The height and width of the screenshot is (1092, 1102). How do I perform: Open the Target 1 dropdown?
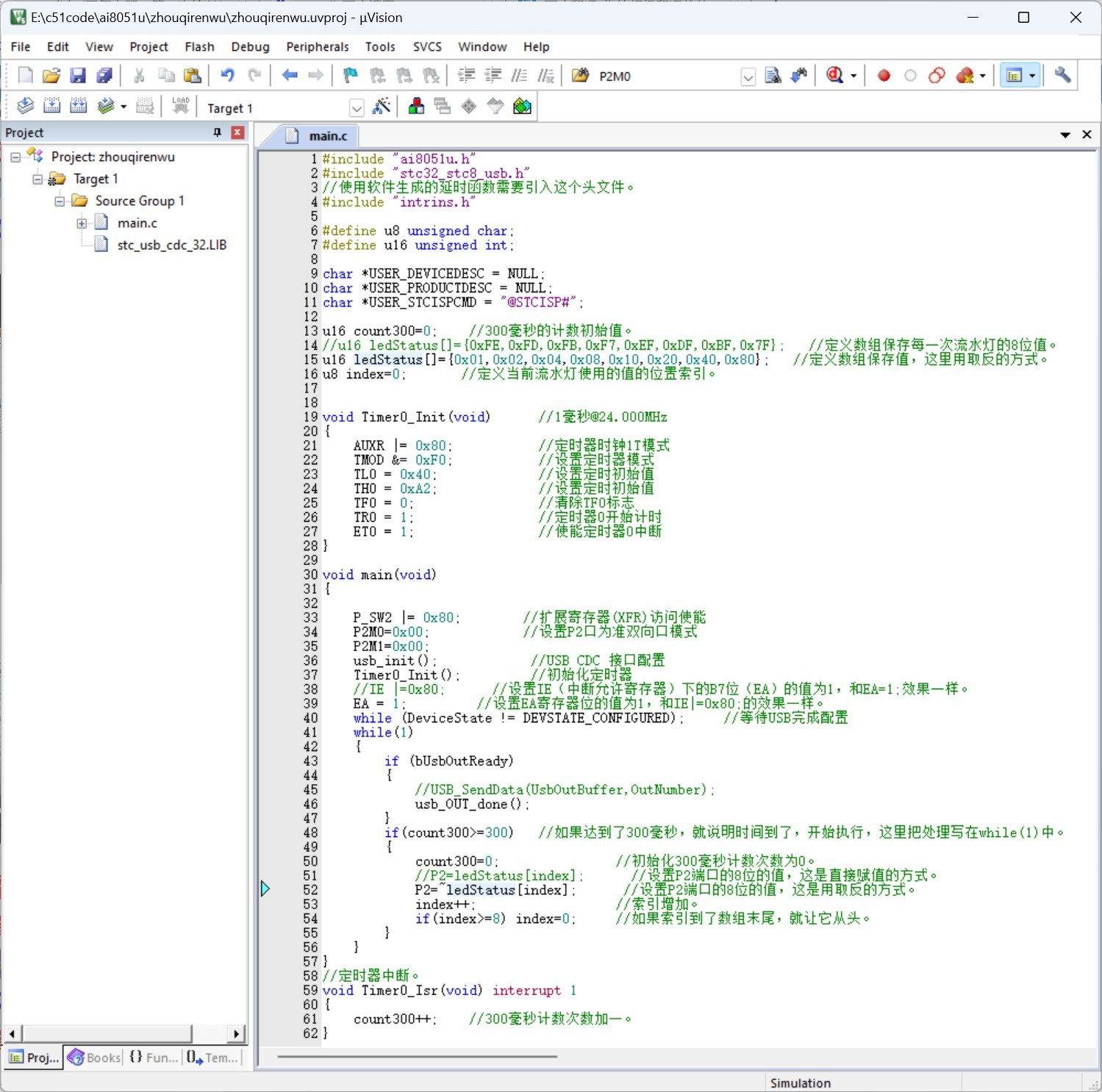tap(357, 108)
